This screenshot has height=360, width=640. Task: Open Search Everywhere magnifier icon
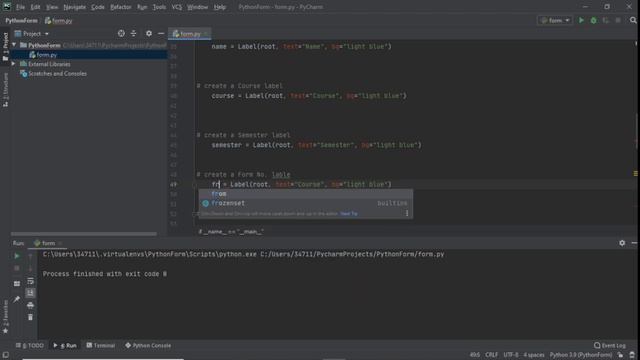pos(633,20)
